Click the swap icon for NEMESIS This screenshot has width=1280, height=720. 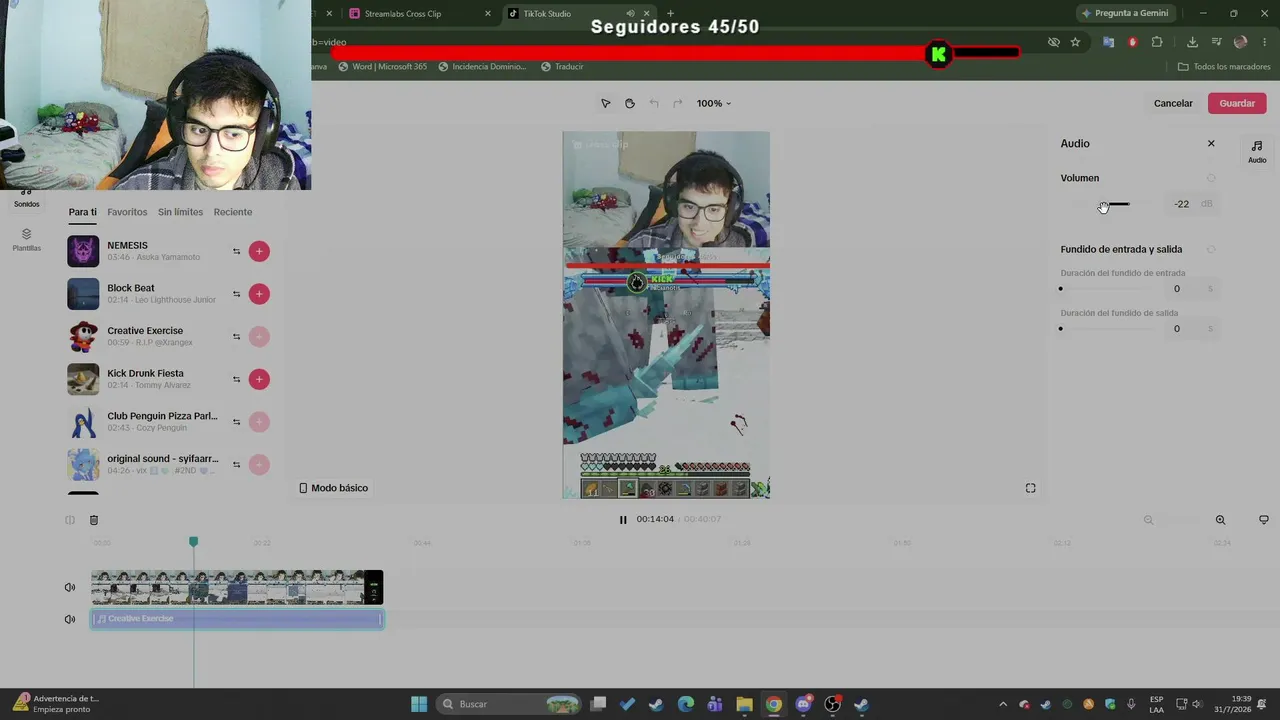(x=237, y=252)
